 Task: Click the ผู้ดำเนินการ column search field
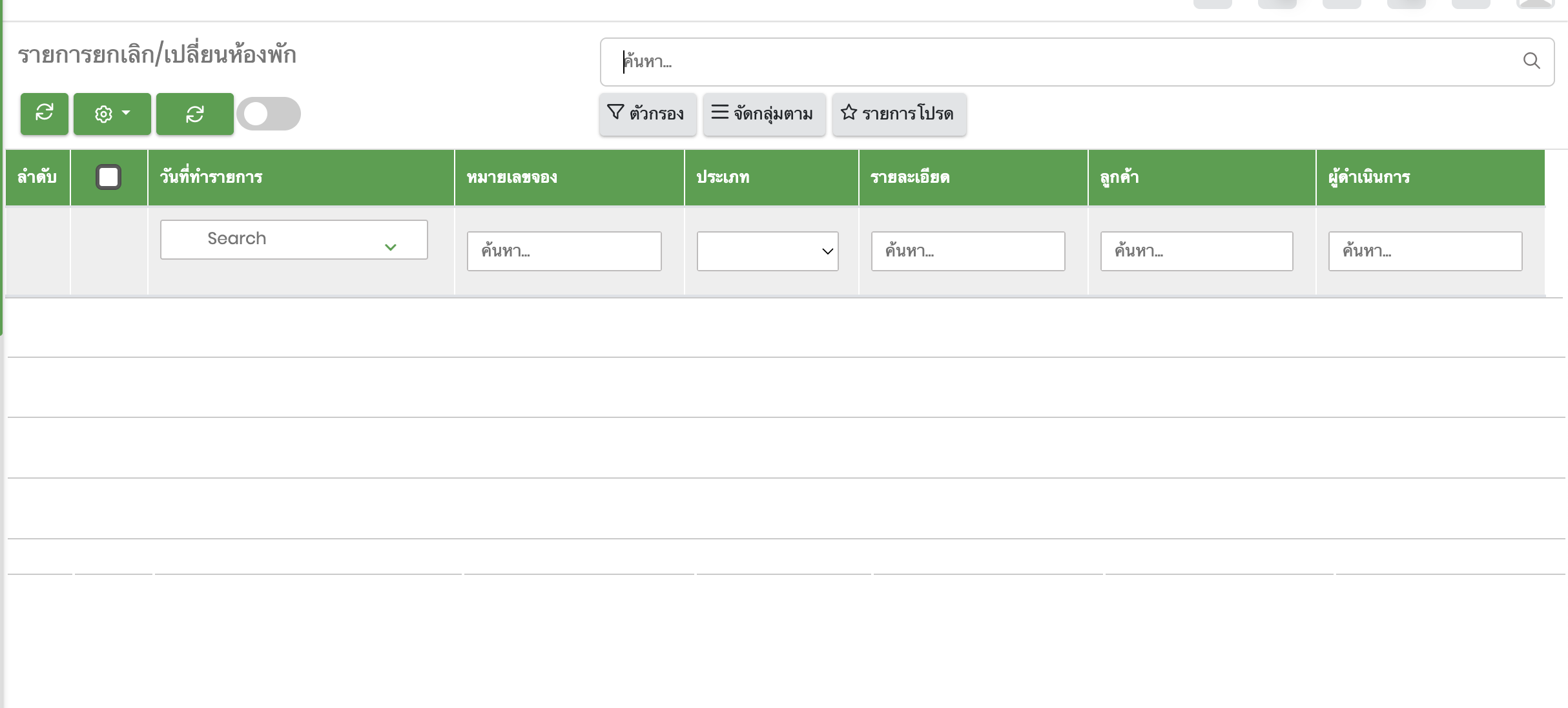pos(1425,251)
